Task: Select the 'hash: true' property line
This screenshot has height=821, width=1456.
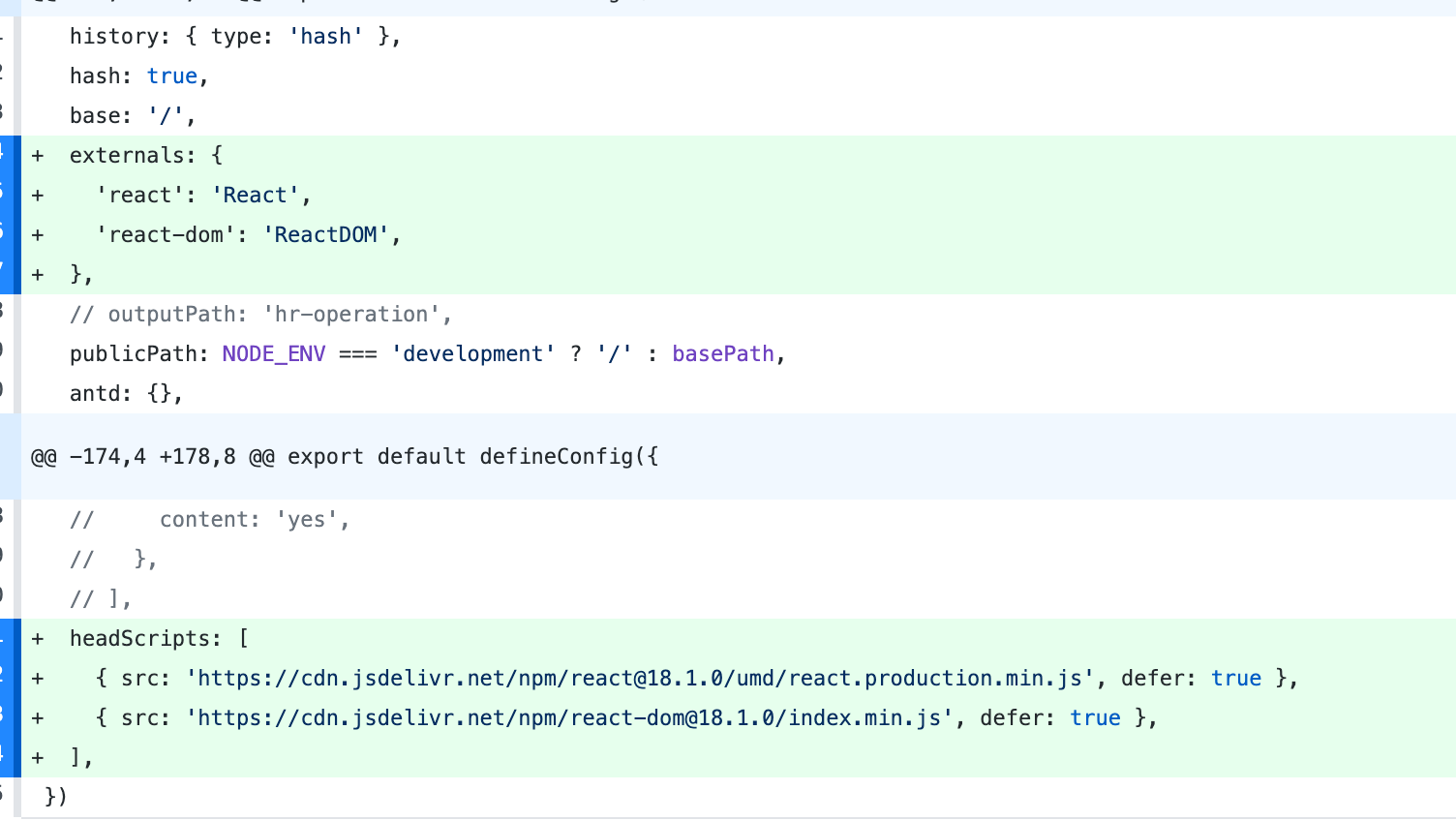Action: pos(136,76)
